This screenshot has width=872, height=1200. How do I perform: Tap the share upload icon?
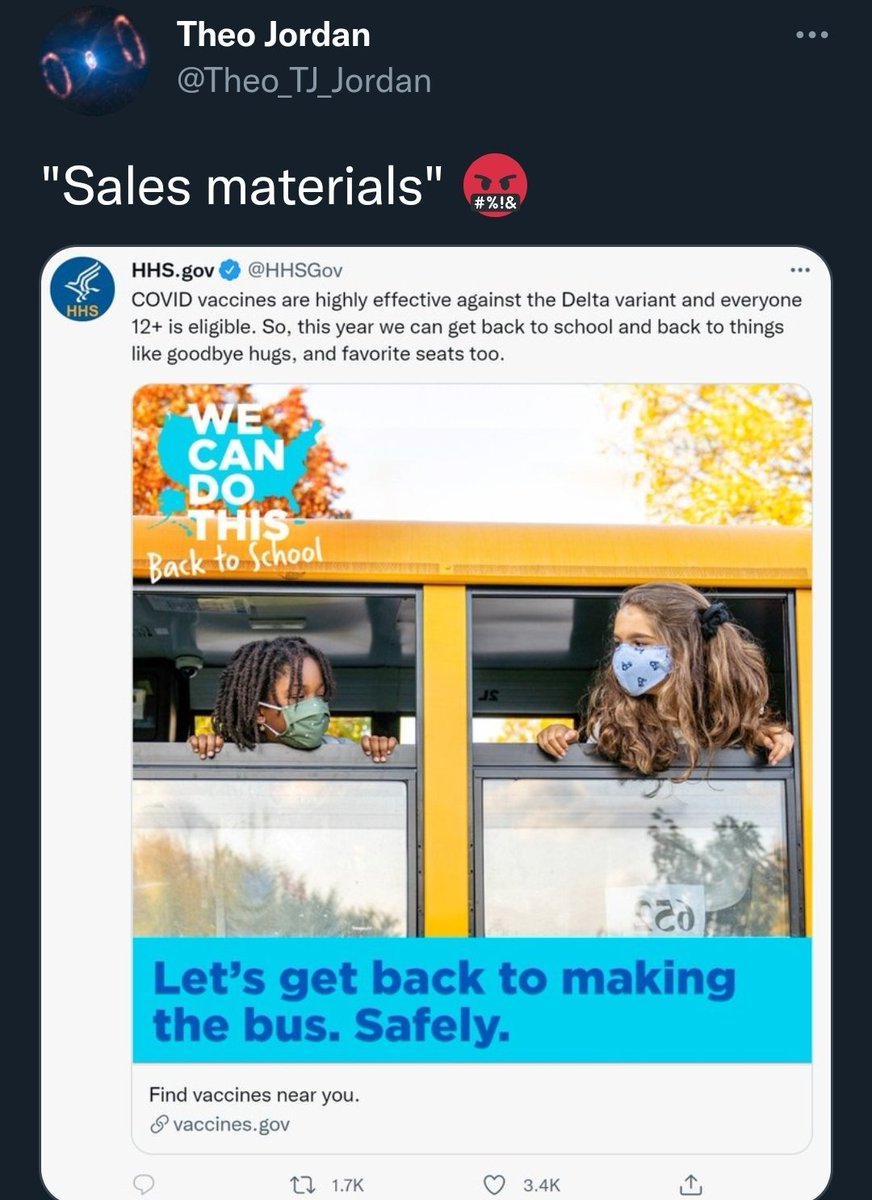pos(690,1184)
